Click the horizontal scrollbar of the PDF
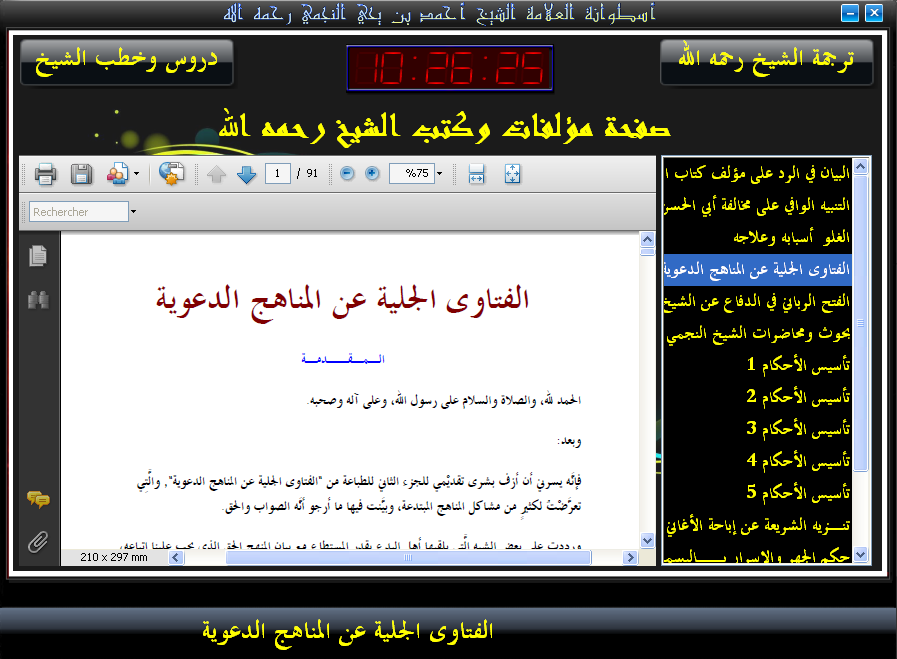The height and width of the screenshot is (659, 897). (400, 557)
